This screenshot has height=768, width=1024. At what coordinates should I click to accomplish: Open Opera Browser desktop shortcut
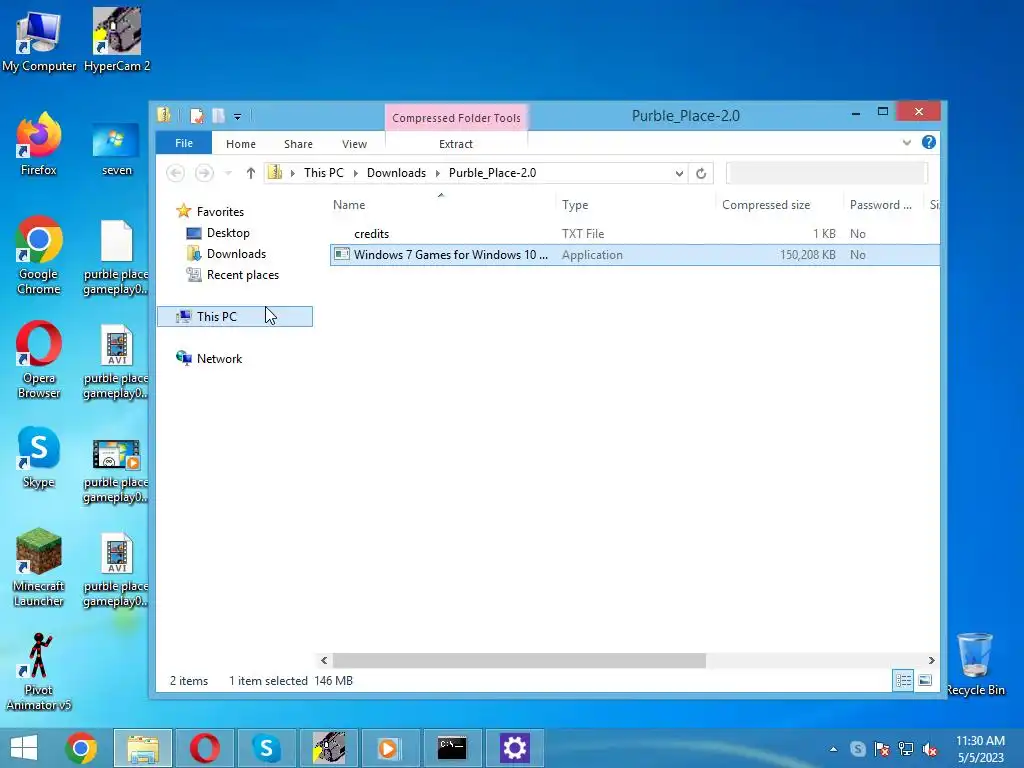pos(39,360)
